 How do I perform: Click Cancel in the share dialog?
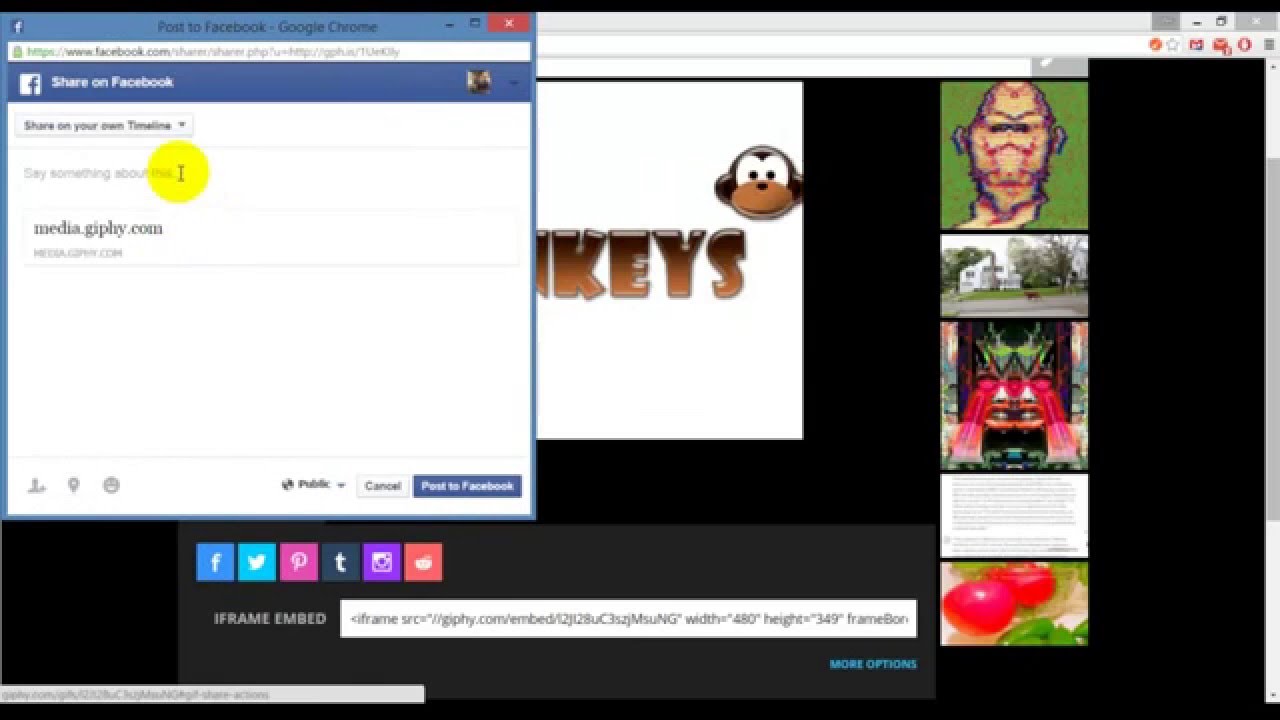coord(382,485)
